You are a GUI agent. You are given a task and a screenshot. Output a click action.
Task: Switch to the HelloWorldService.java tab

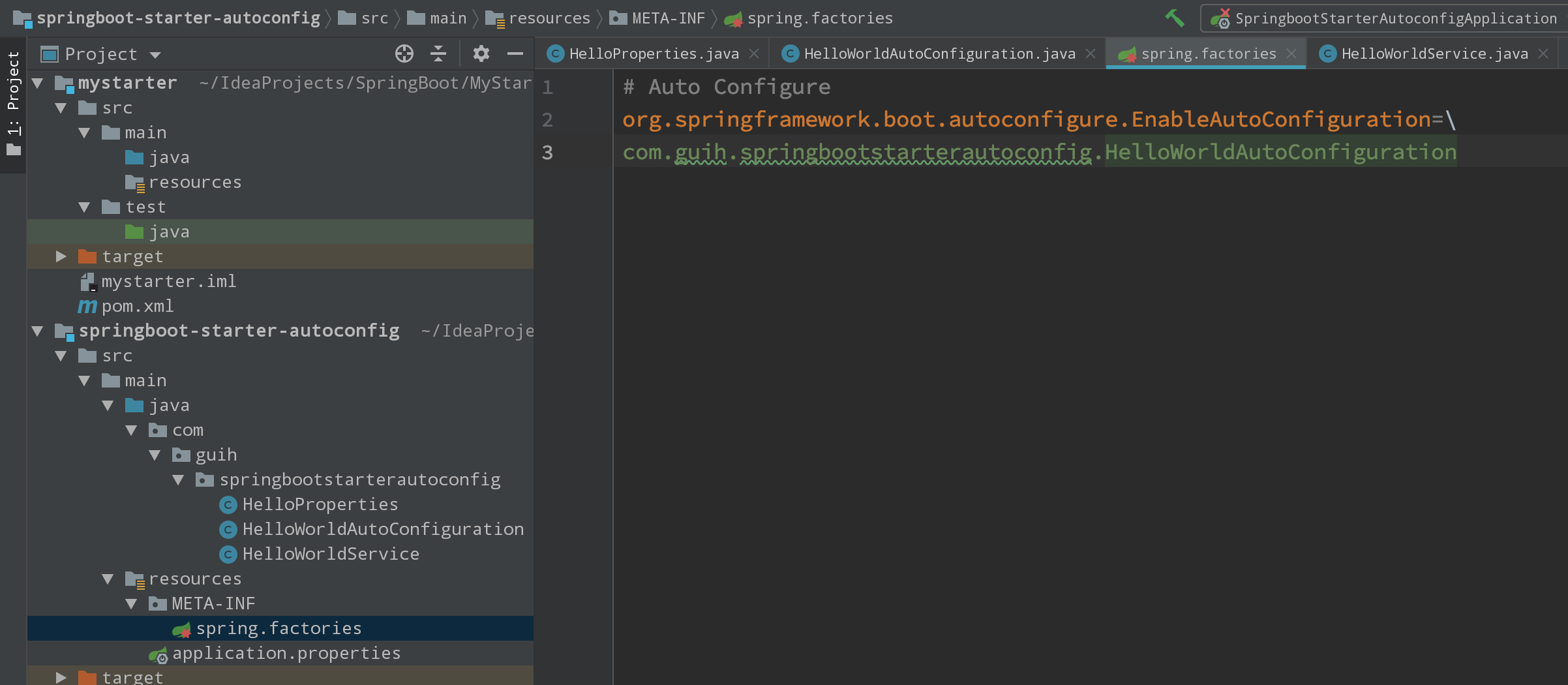coord(1434,53)
